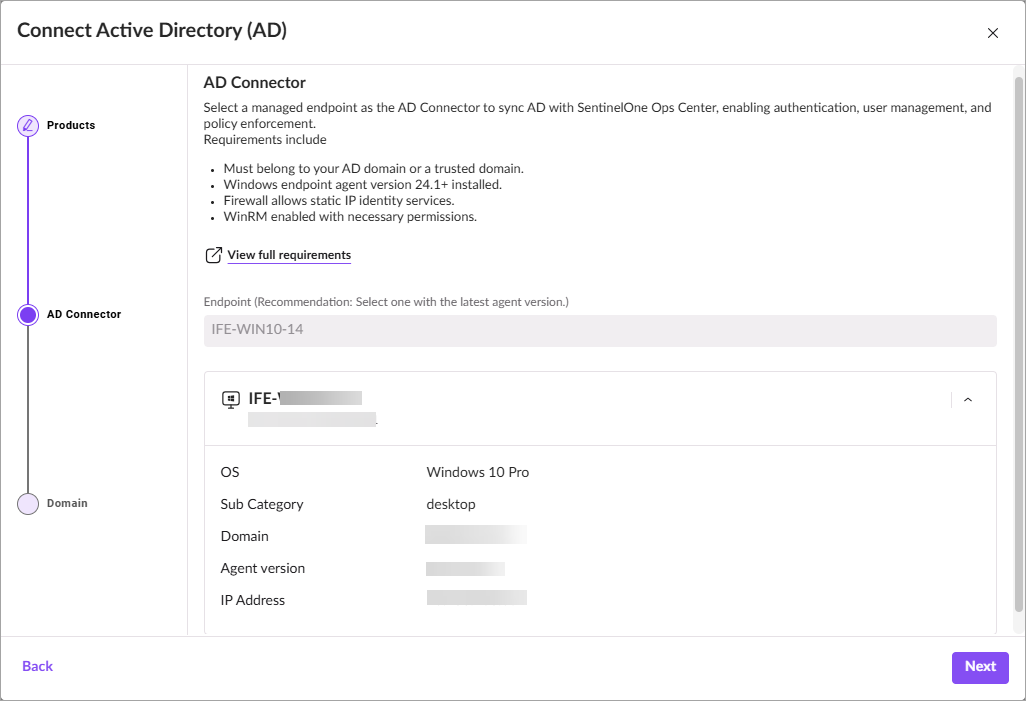Click the Domain step circle indicator

(x=28, y=504)
